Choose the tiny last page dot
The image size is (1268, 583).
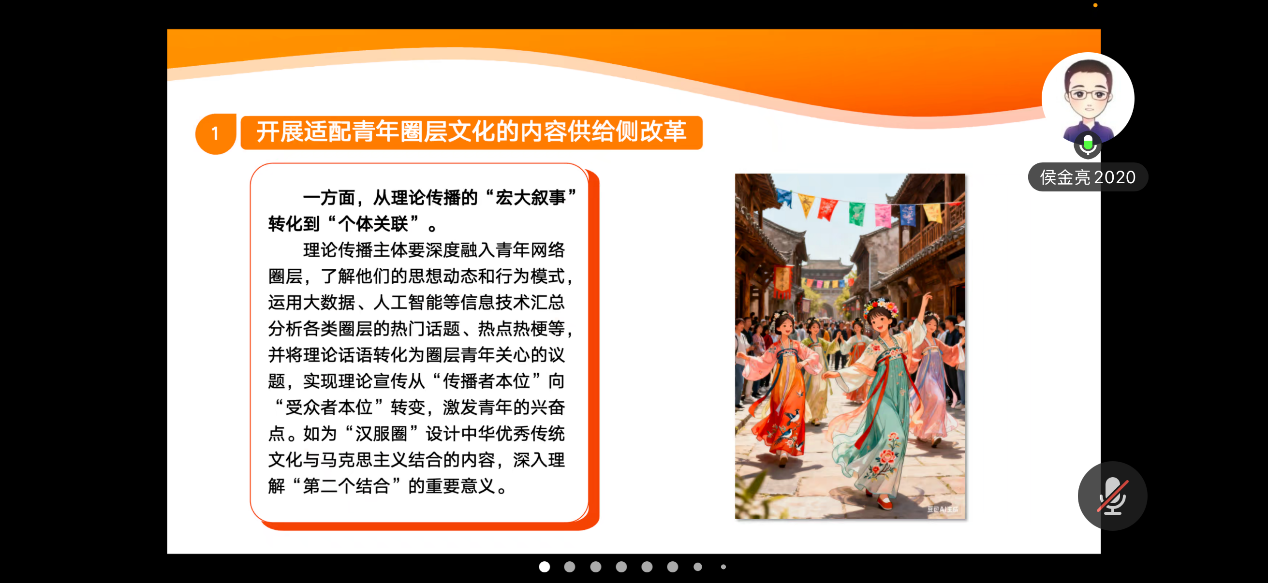tap(723, 566)
